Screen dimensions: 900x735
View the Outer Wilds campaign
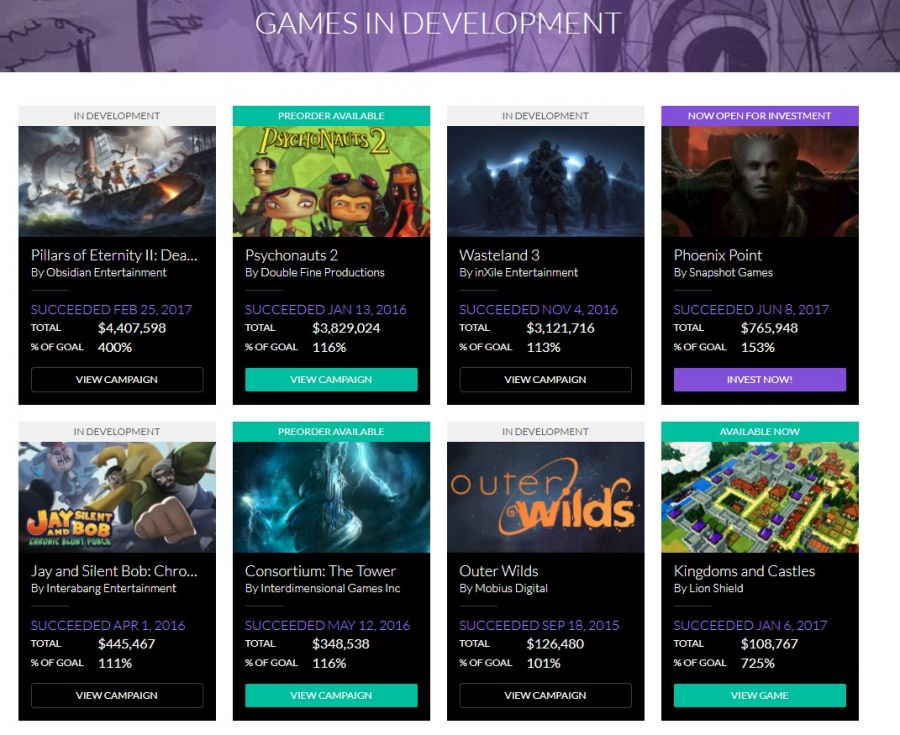[545, 695]
